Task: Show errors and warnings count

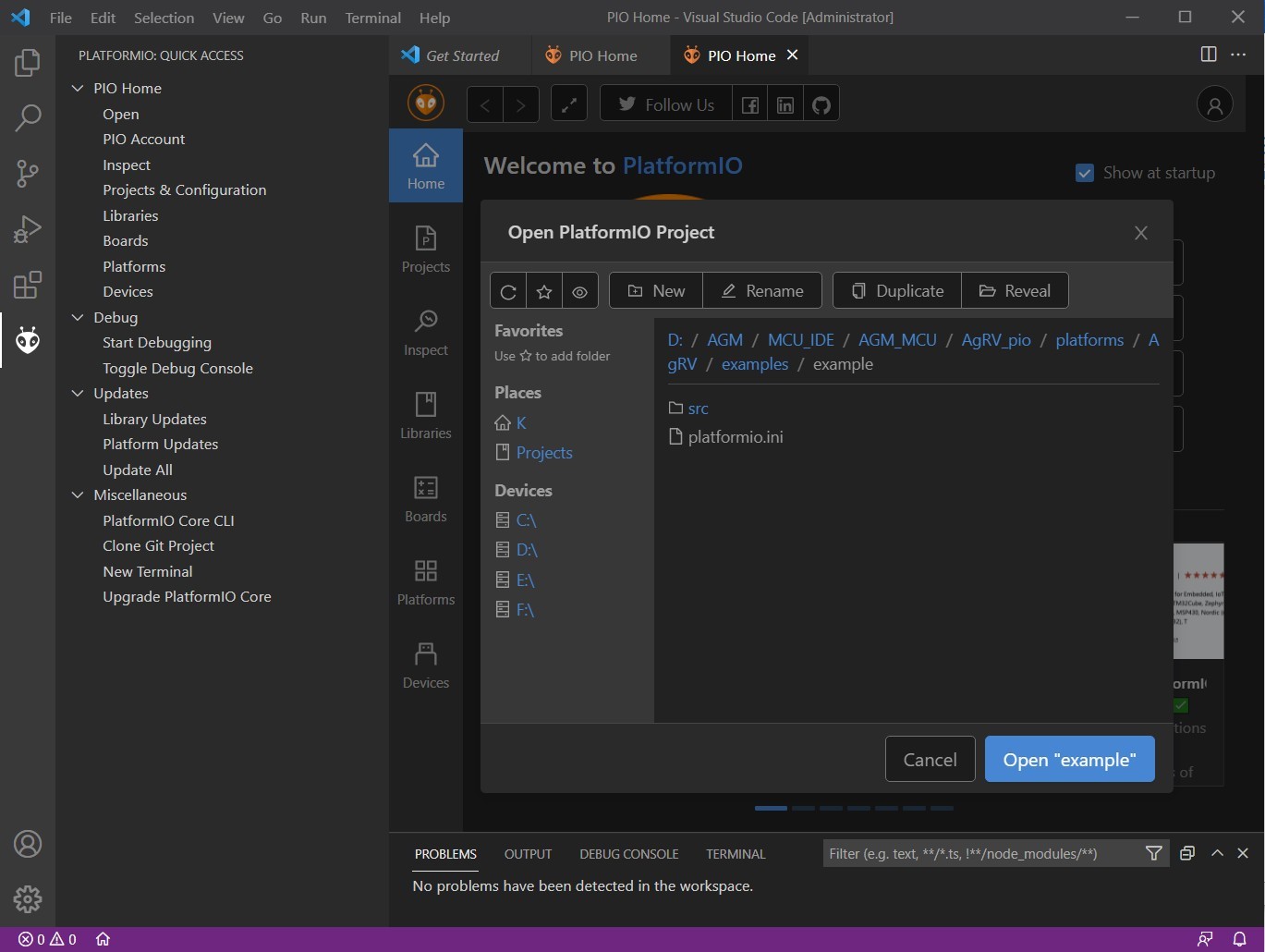Action: click(x=47, y=939)
